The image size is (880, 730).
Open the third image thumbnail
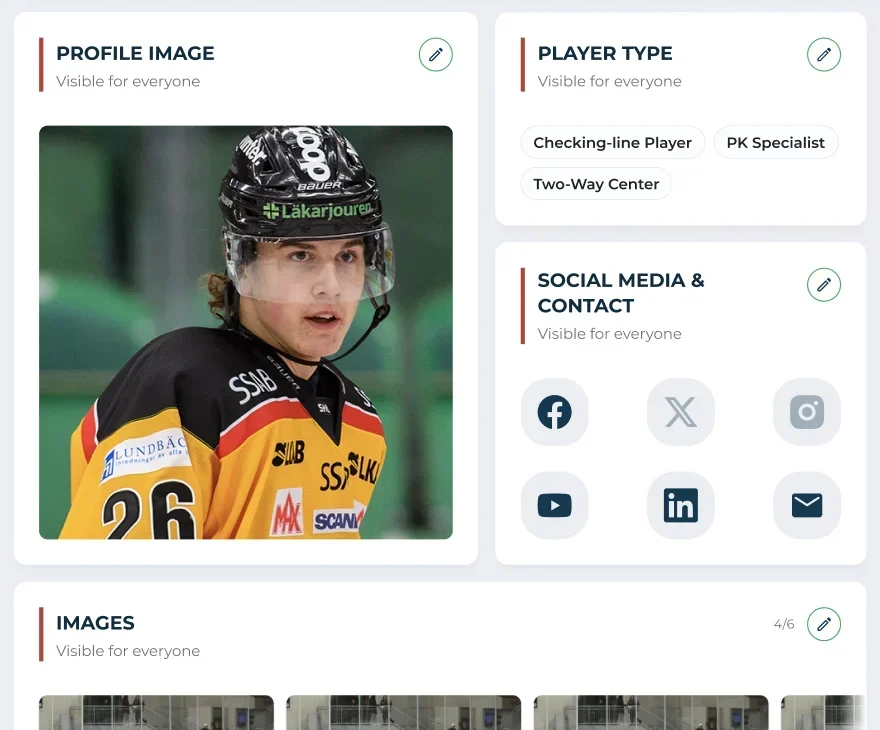coord(651,713)
